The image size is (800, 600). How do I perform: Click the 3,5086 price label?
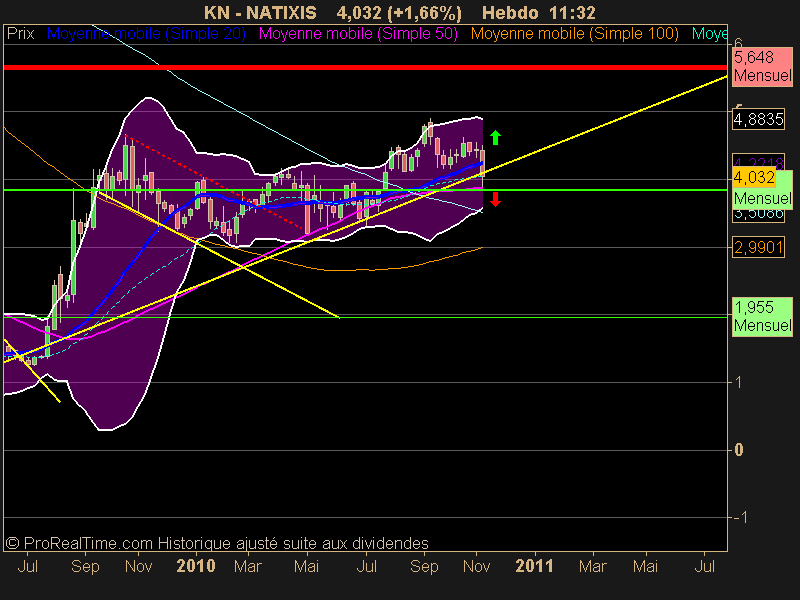[x=758, y=213]
